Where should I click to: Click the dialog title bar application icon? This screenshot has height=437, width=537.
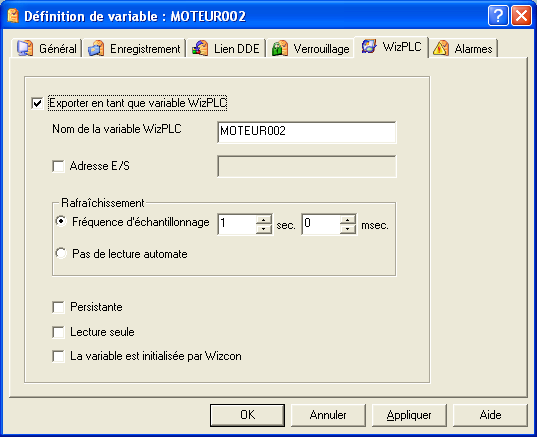click(x=13, y=16)
